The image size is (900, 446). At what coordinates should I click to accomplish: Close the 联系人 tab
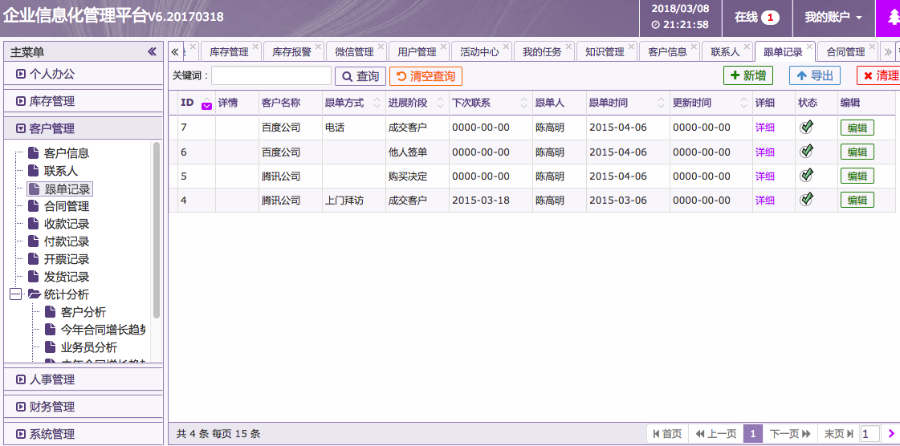coord(747,46)
